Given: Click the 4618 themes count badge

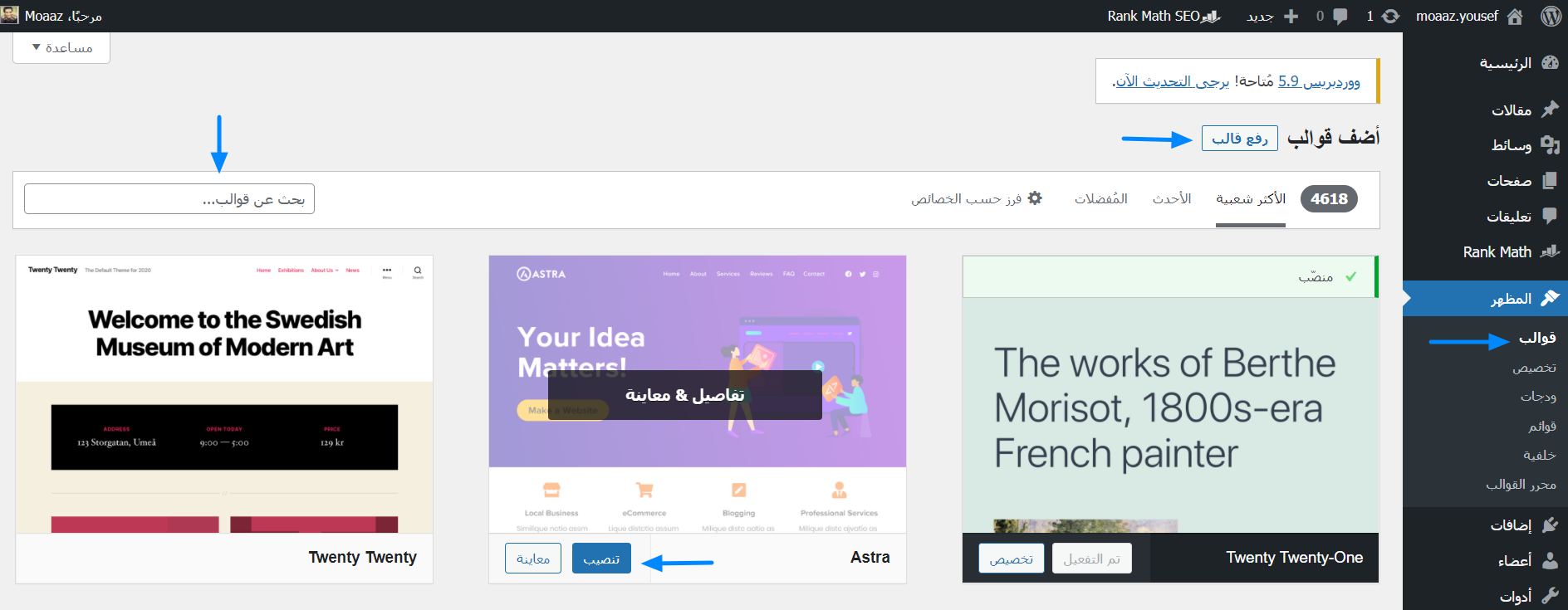Looking at the screenshot, I should coord(1329,198).
